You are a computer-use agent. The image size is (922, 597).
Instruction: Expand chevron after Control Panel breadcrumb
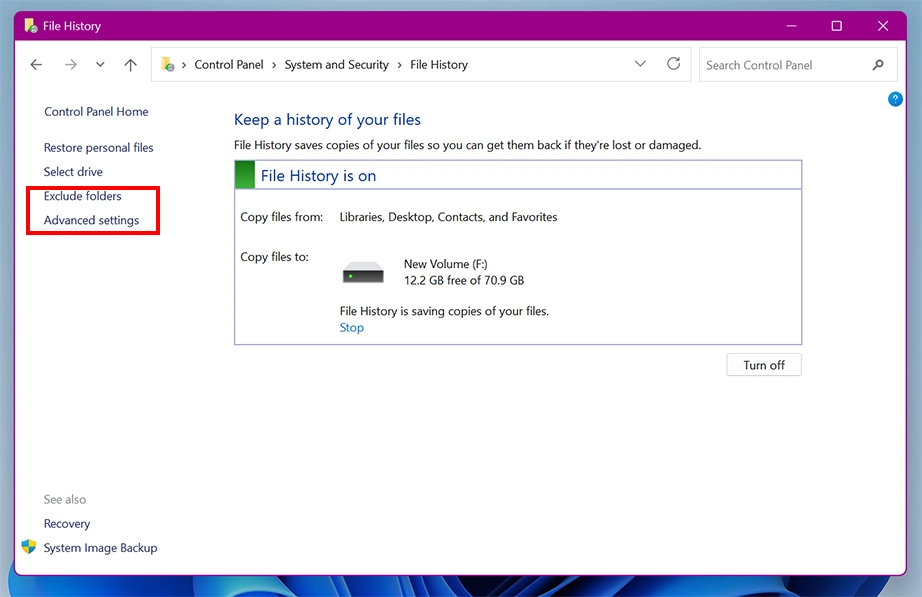274,65
